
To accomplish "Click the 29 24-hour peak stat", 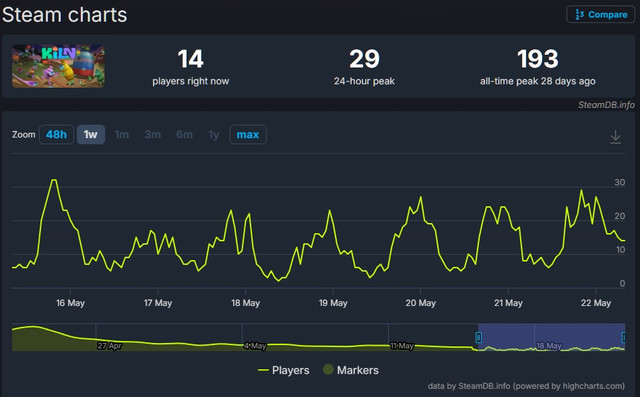I will tap(364, 67).
